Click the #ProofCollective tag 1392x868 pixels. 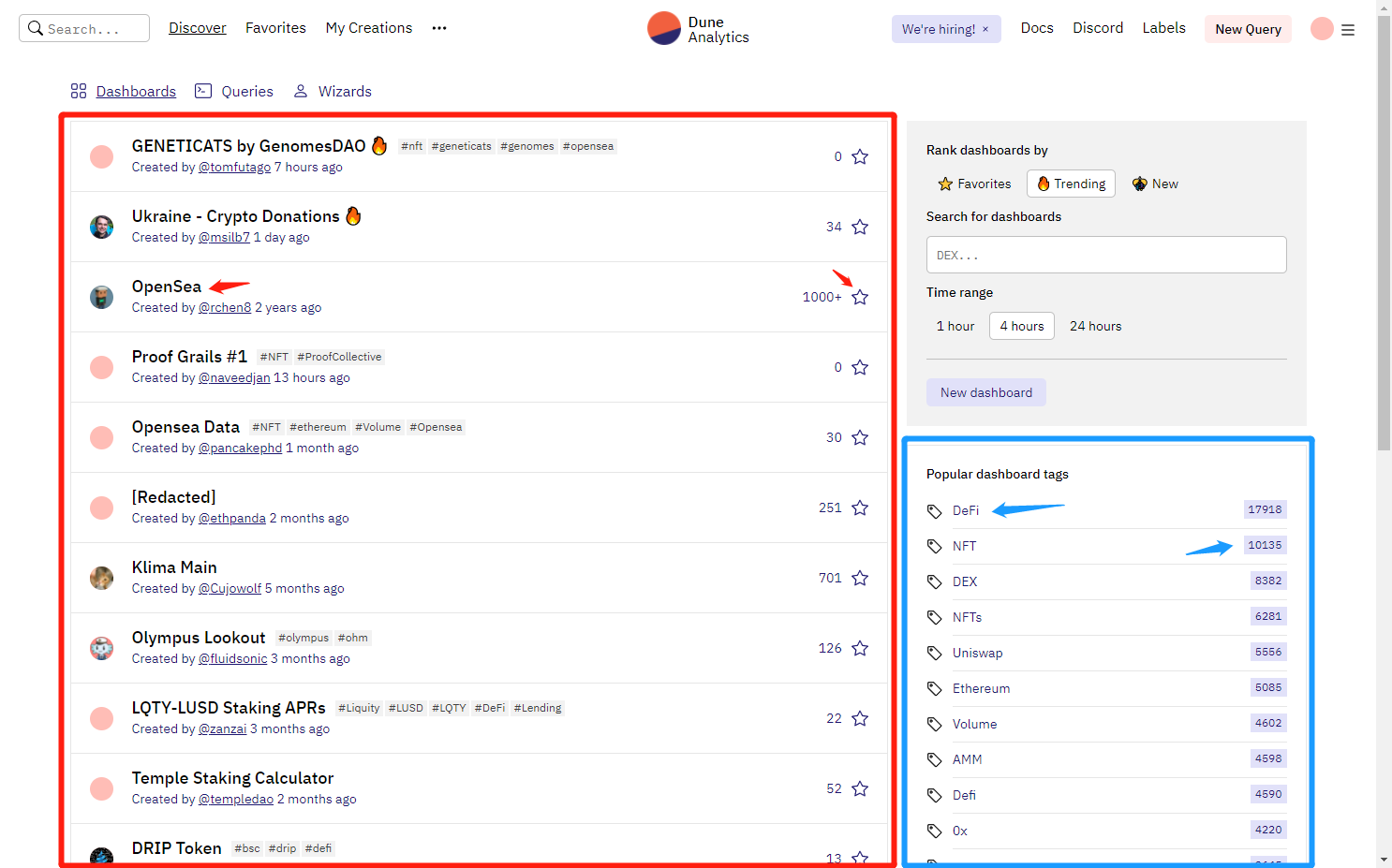[x=339, y=357]
